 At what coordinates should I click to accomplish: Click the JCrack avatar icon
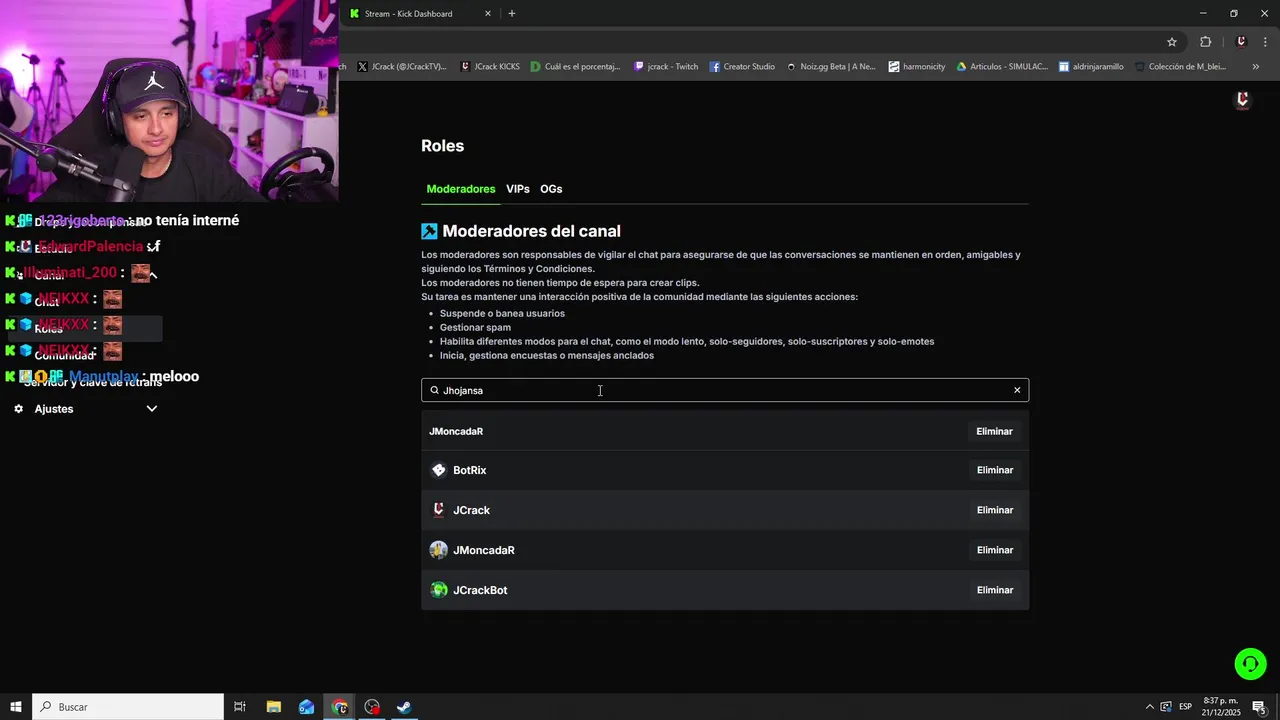point(438,510)
